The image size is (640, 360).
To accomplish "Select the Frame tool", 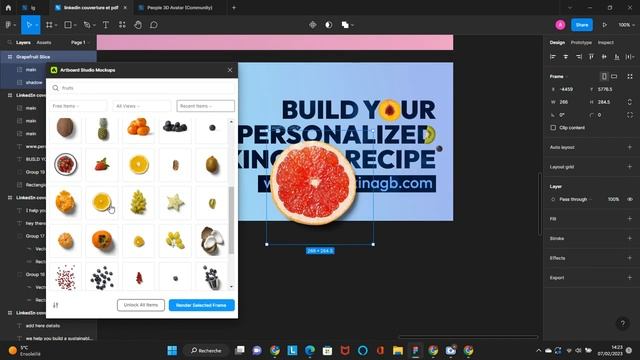I will (49, 25).
